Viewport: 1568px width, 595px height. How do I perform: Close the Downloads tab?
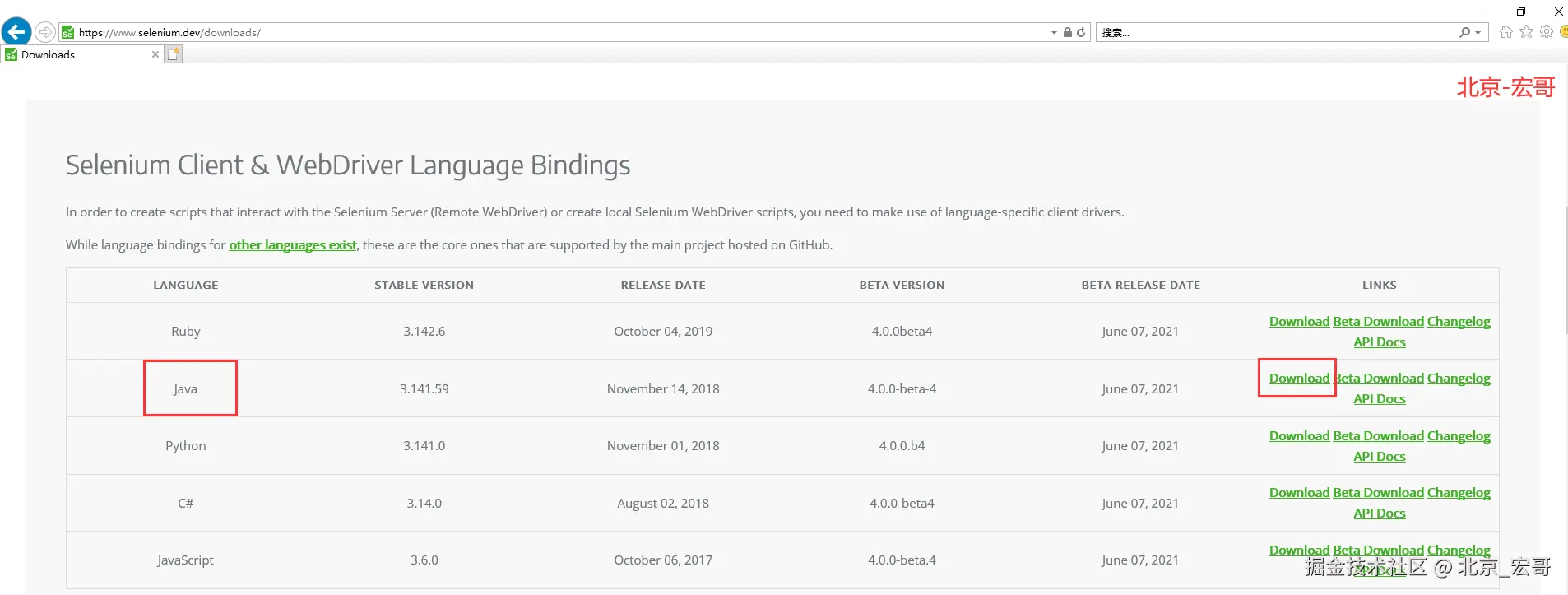click(x=155, y=54)
